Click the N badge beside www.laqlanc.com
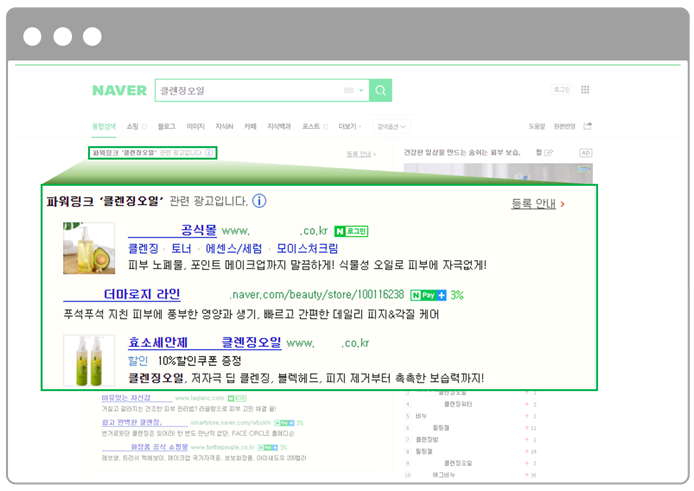The height and width of the screenshot is (491, 694). [x=237, y=398]
